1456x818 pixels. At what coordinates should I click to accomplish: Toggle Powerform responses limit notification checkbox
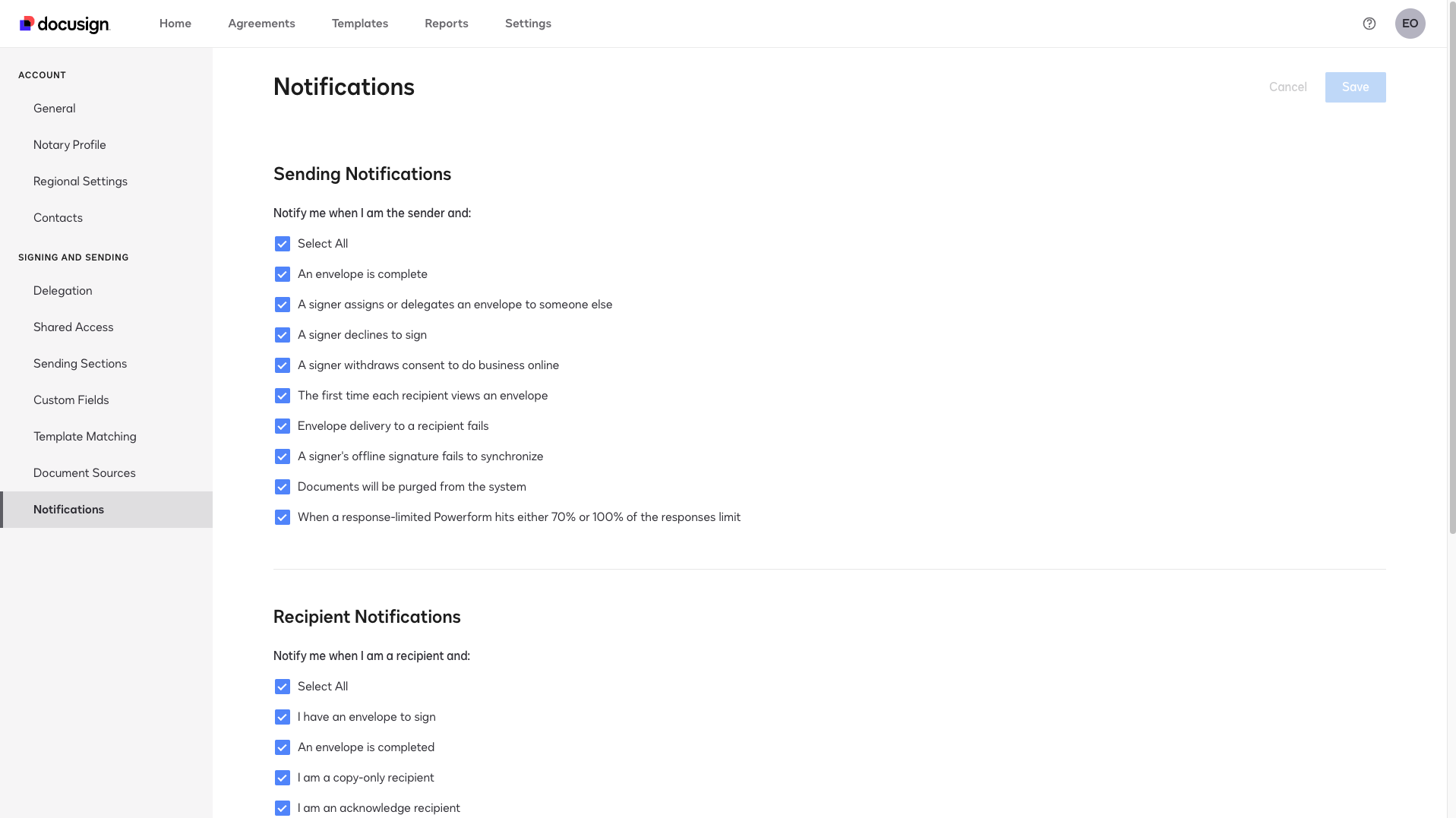click(x=282, y=517)
